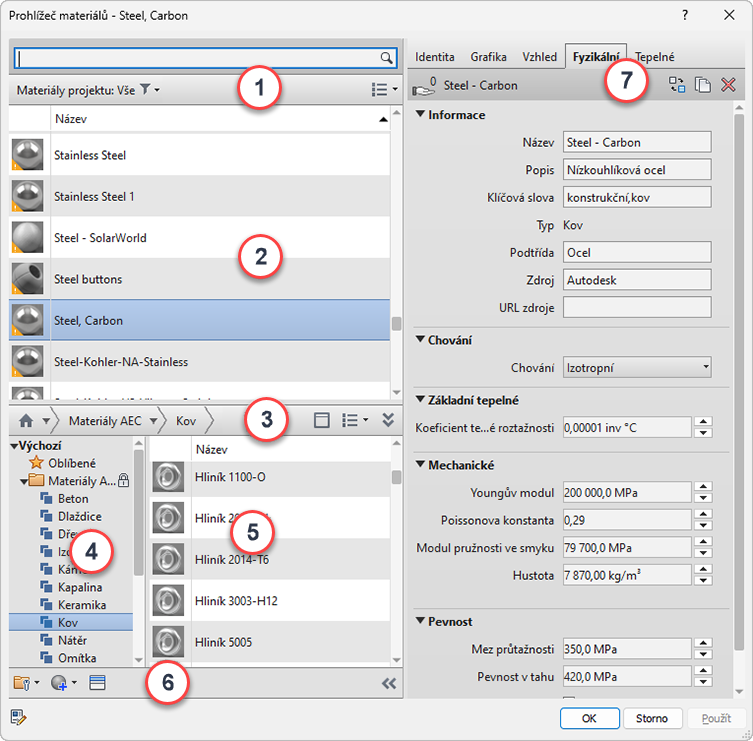Open project materials filter funnel
The width and height of the screenshot is (753, 741).
(x=145, y=89)
